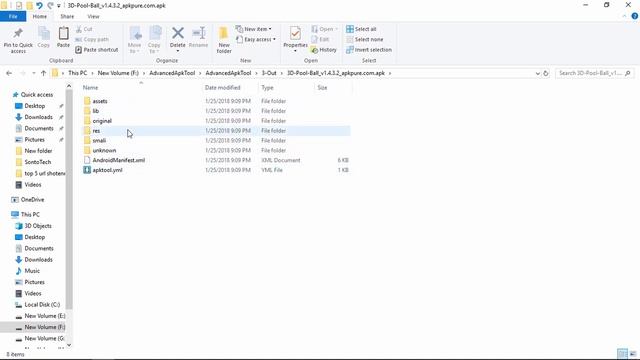The height and width of the screenshot is (360, 640).
Task: Sort by the Size column header
Action: click(x=333, y=88)
